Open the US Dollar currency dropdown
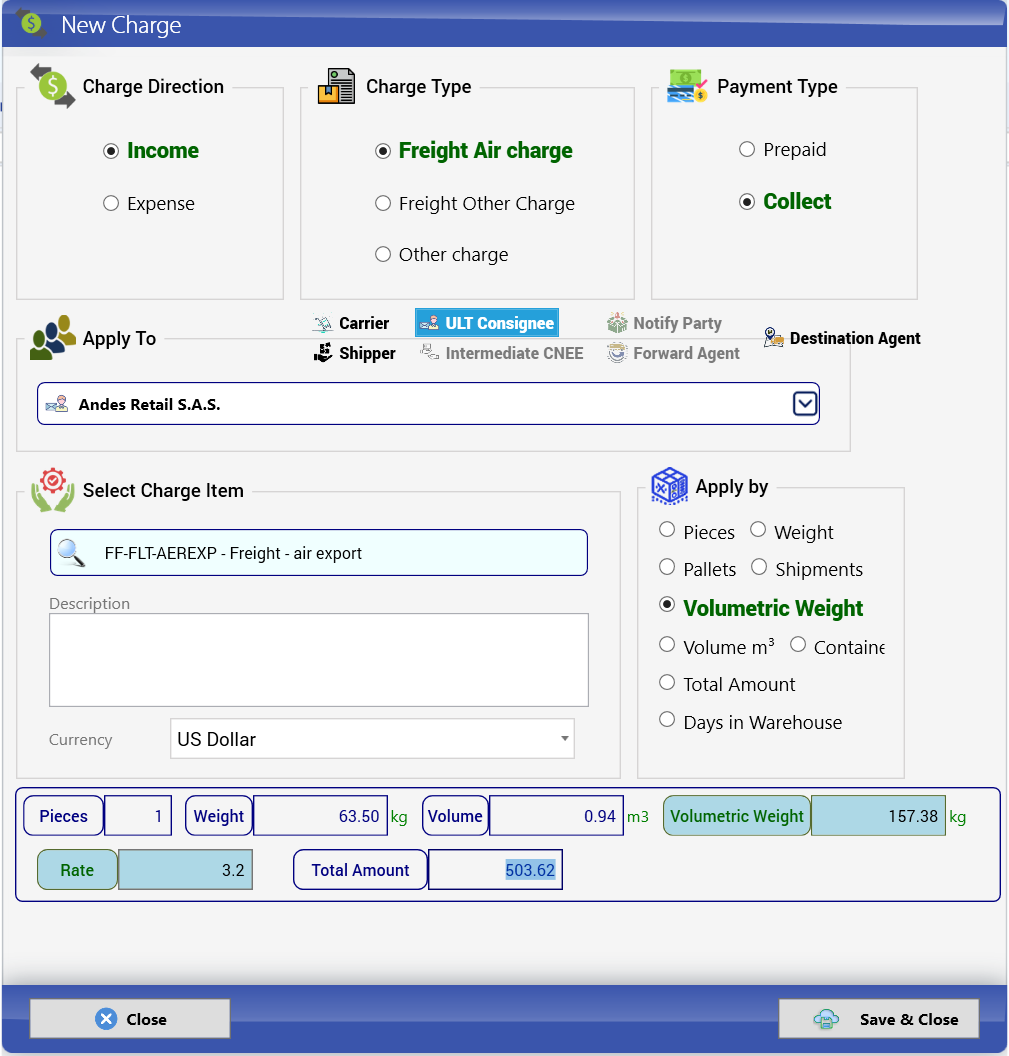1009x1056 pixels. tap(564, 739)
